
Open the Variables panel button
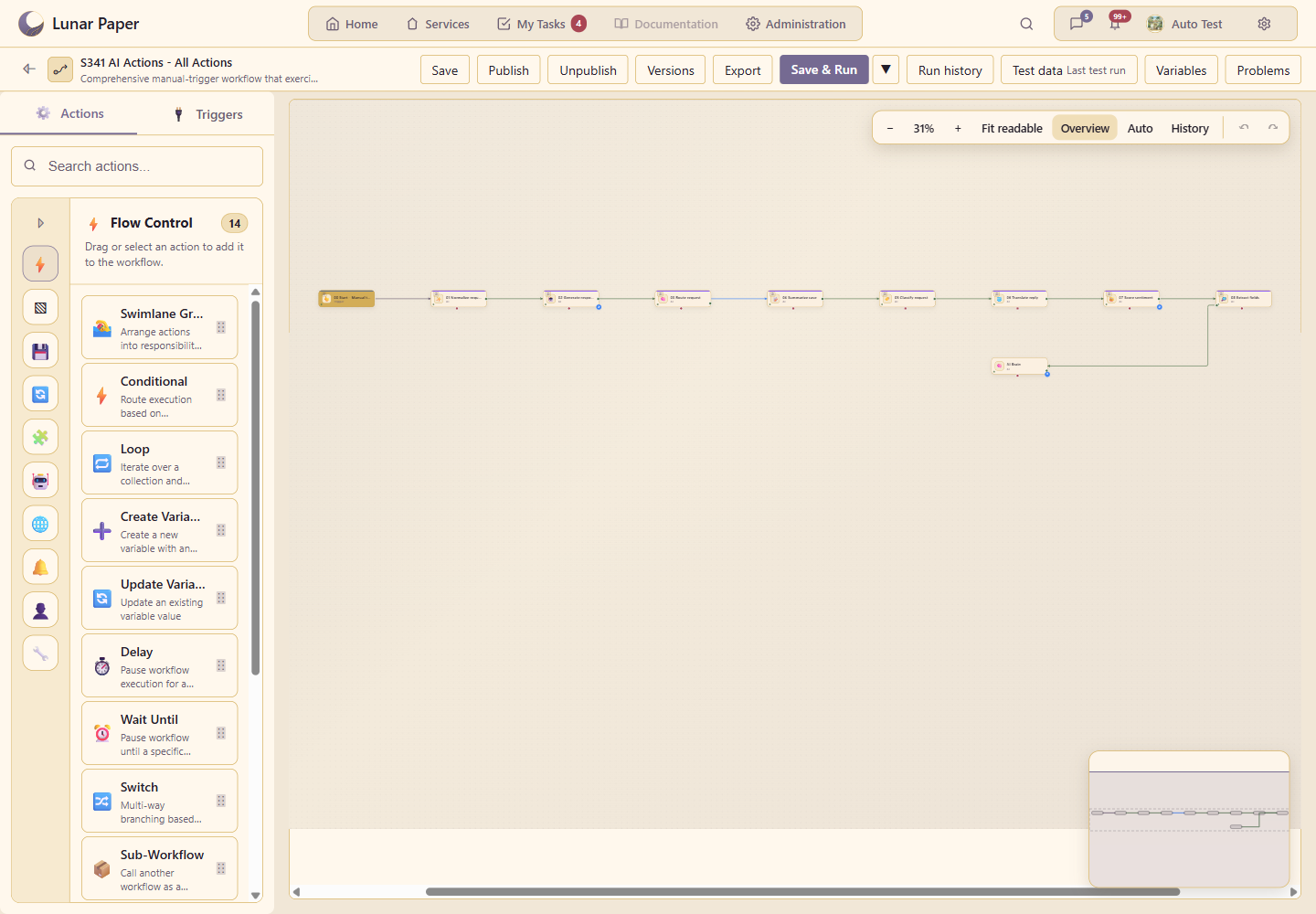point(1181,69)
